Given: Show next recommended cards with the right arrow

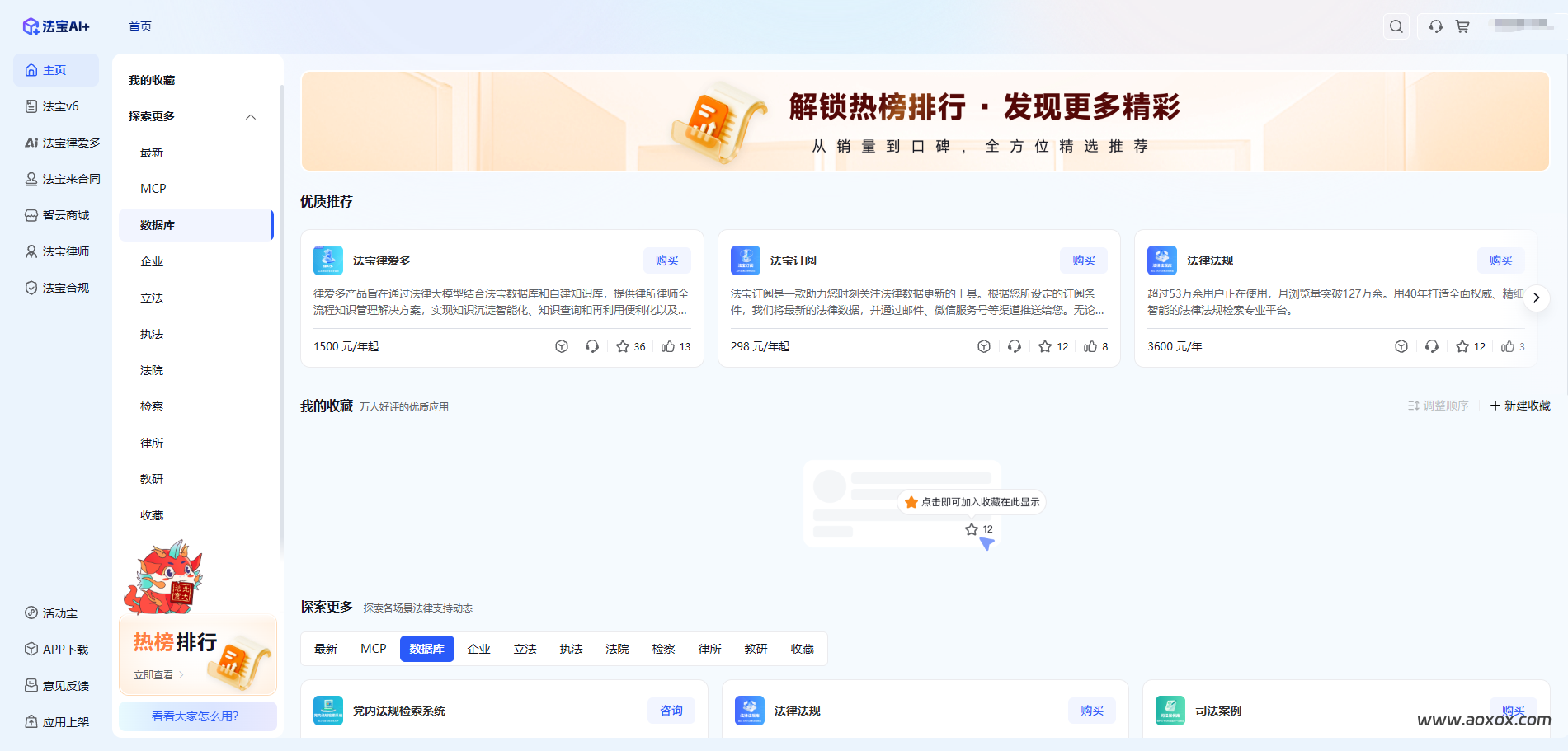Looking at the screenshot, I should click(1536, 298).
